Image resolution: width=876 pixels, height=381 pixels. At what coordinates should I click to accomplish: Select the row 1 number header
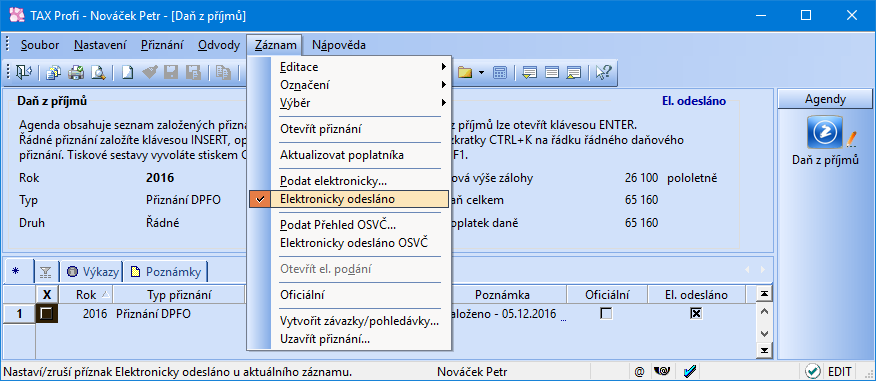coord(19,314)
